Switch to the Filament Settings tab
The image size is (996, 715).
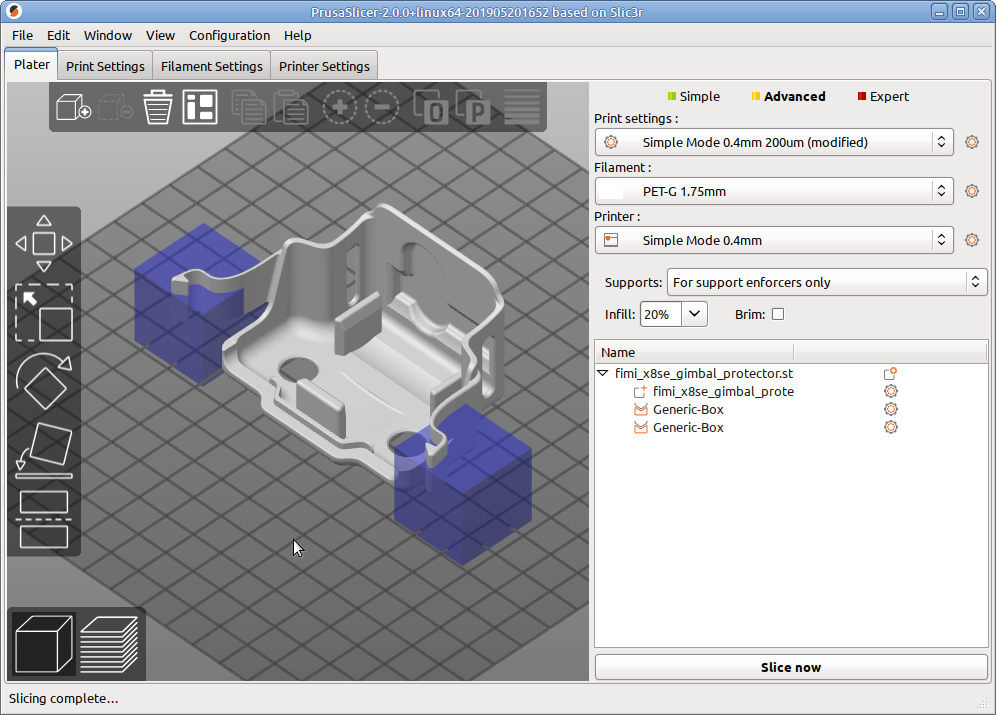[x=212, y=66]
